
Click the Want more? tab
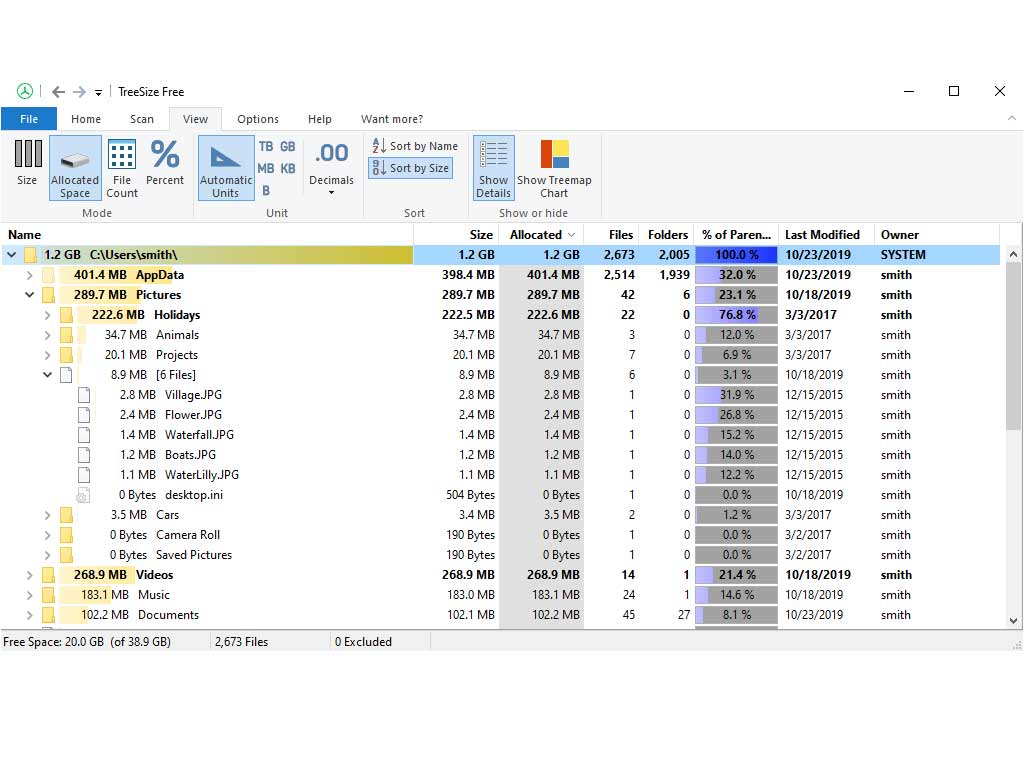392,119
